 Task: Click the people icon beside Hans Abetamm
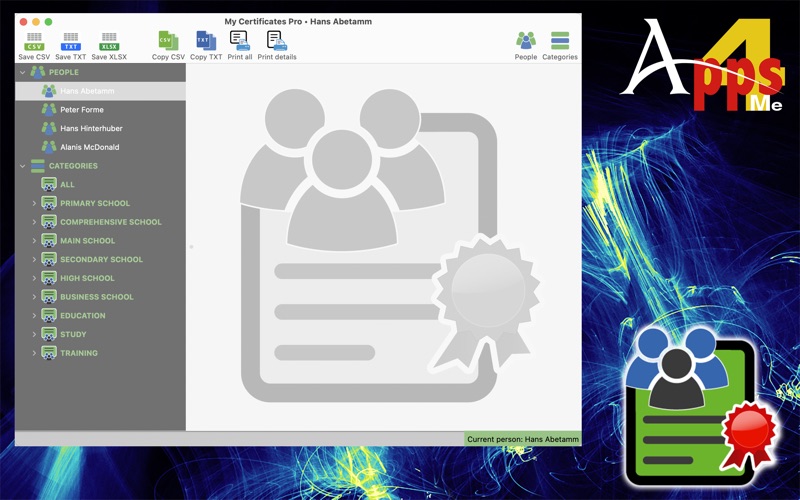49,91
